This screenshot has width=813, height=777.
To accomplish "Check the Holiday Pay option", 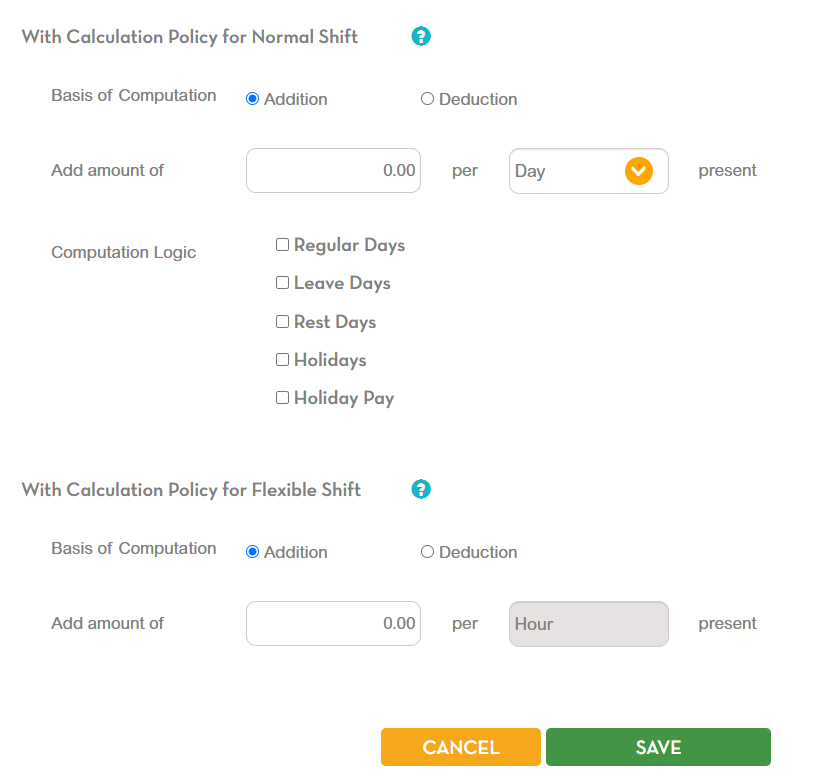I will [x=282, y=398].
